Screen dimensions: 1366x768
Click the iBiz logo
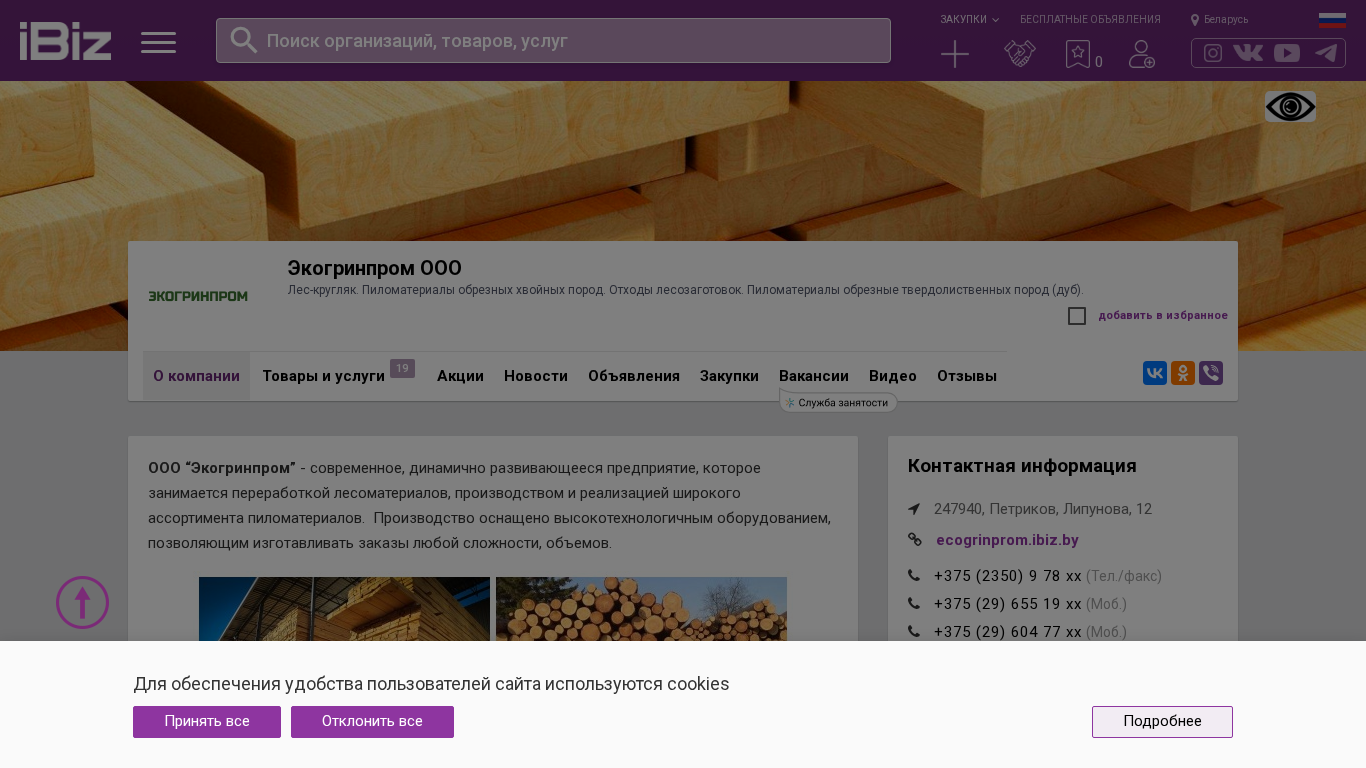[65, 41]
